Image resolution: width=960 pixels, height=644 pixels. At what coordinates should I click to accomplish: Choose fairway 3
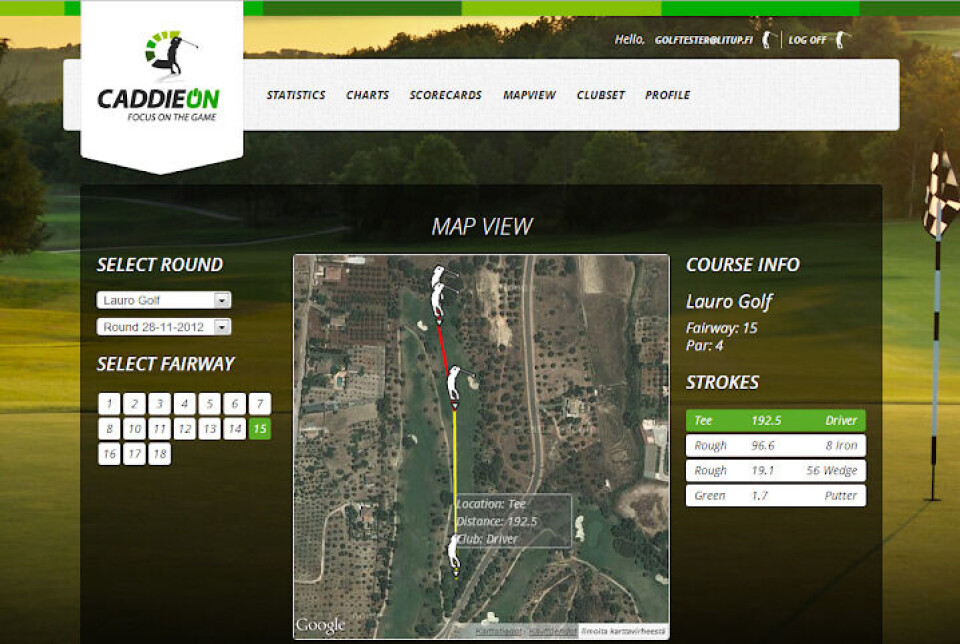160,404
